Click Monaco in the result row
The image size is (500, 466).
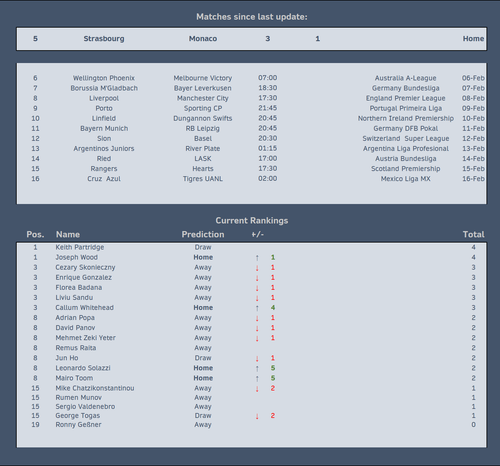(203, 39)
